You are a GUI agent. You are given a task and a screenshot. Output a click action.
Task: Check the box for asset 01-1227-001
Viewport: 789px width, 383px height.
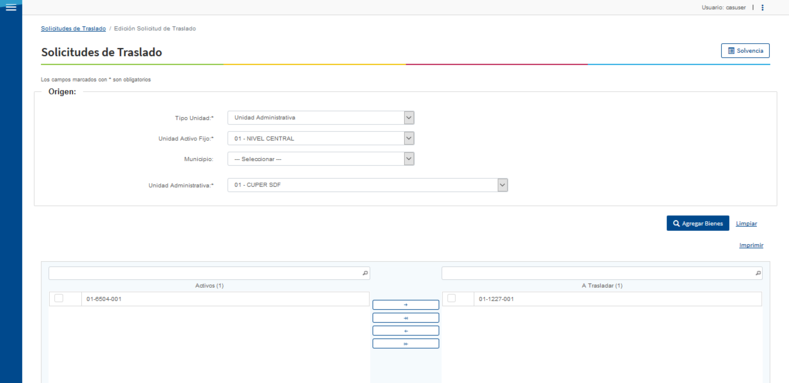click(x=451, y=298)
